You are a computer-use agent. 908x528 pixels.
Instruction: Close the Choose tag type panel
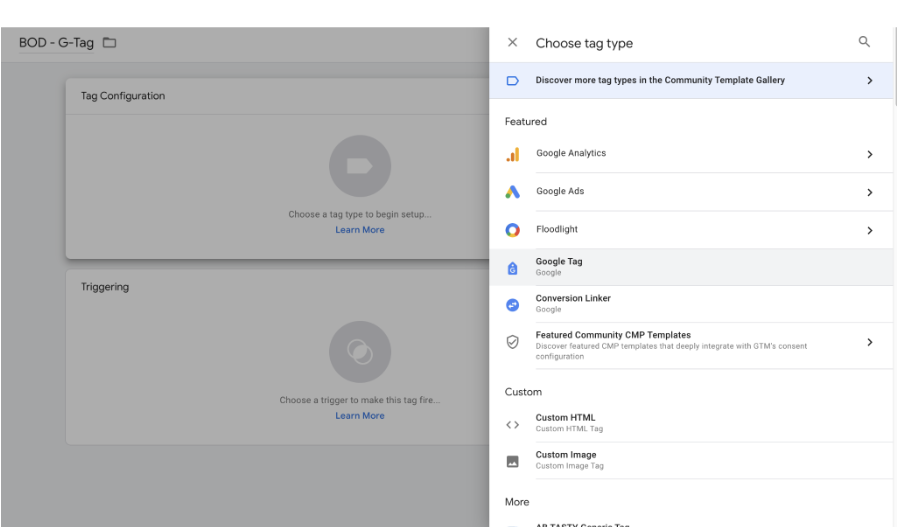512,42
